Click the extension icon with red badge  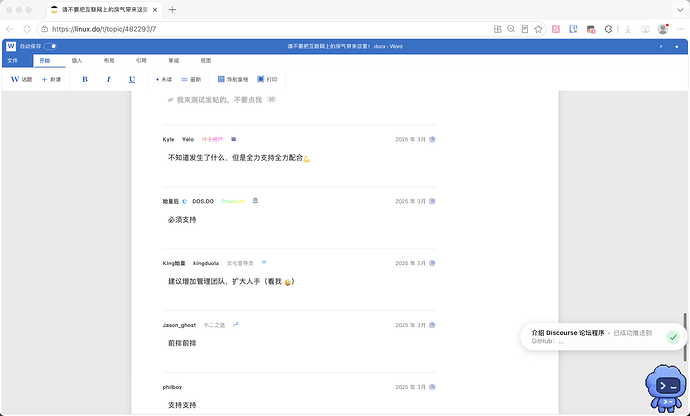[591, 29]
